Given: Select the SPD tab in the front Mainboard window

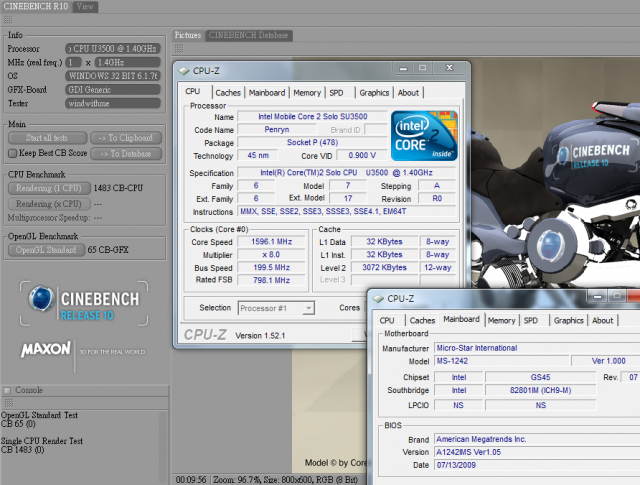Looking at the screenshot, I should [x=531, y=320].
